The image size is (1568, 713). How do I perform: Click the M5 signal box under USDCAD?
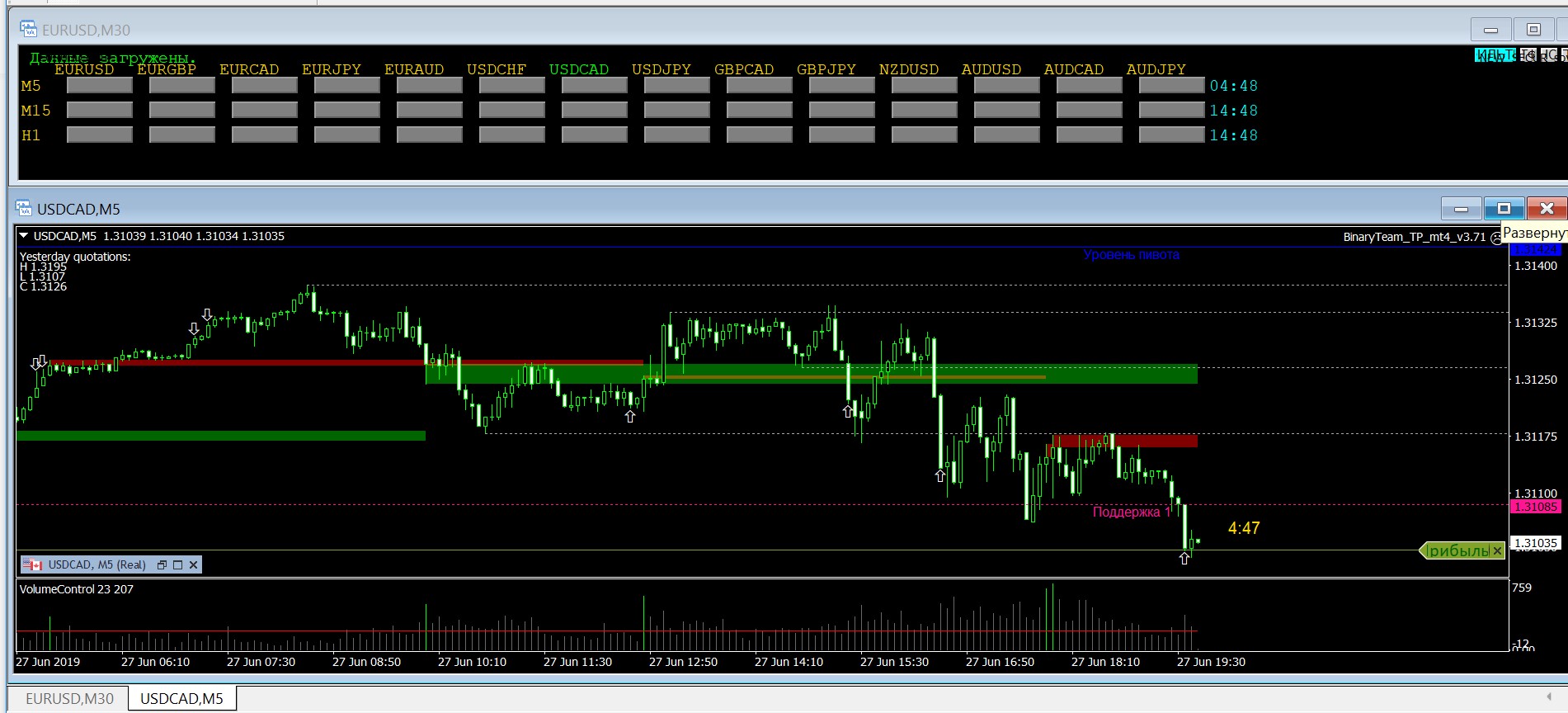coord(595,85)
